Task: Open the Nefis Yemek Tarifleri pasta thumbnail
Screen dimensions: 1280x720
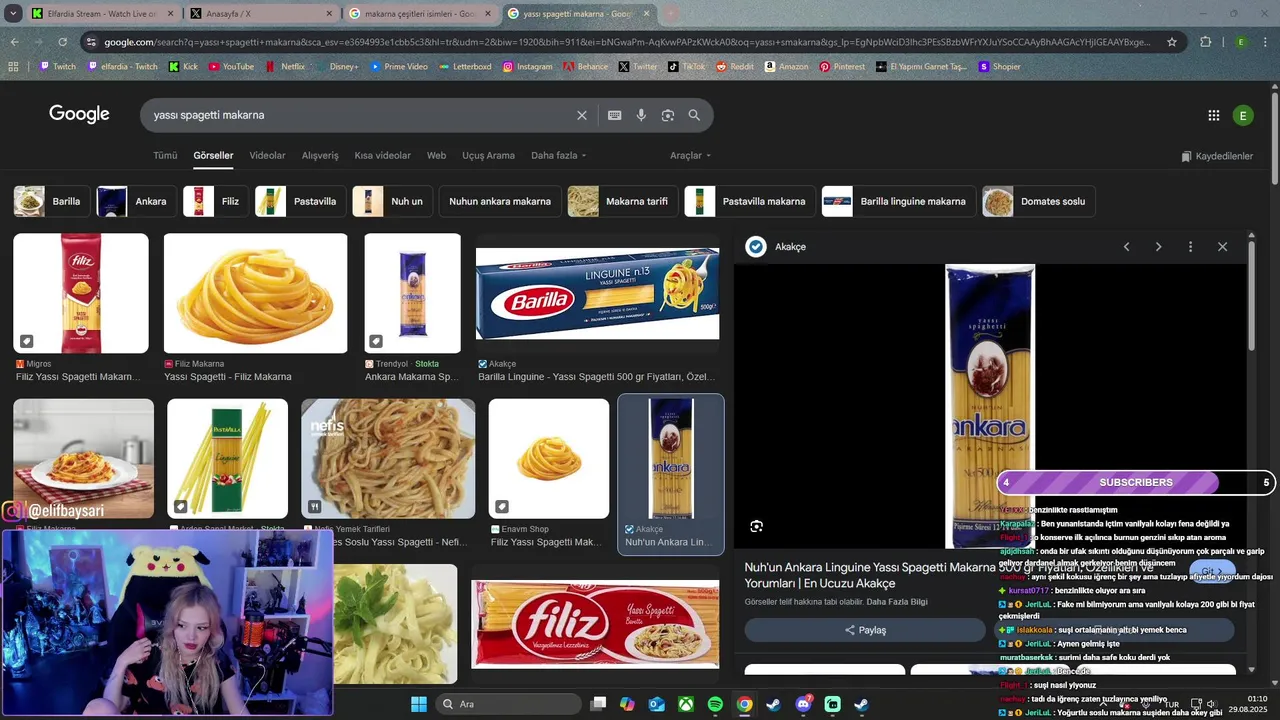Action: tap(388, 458)
